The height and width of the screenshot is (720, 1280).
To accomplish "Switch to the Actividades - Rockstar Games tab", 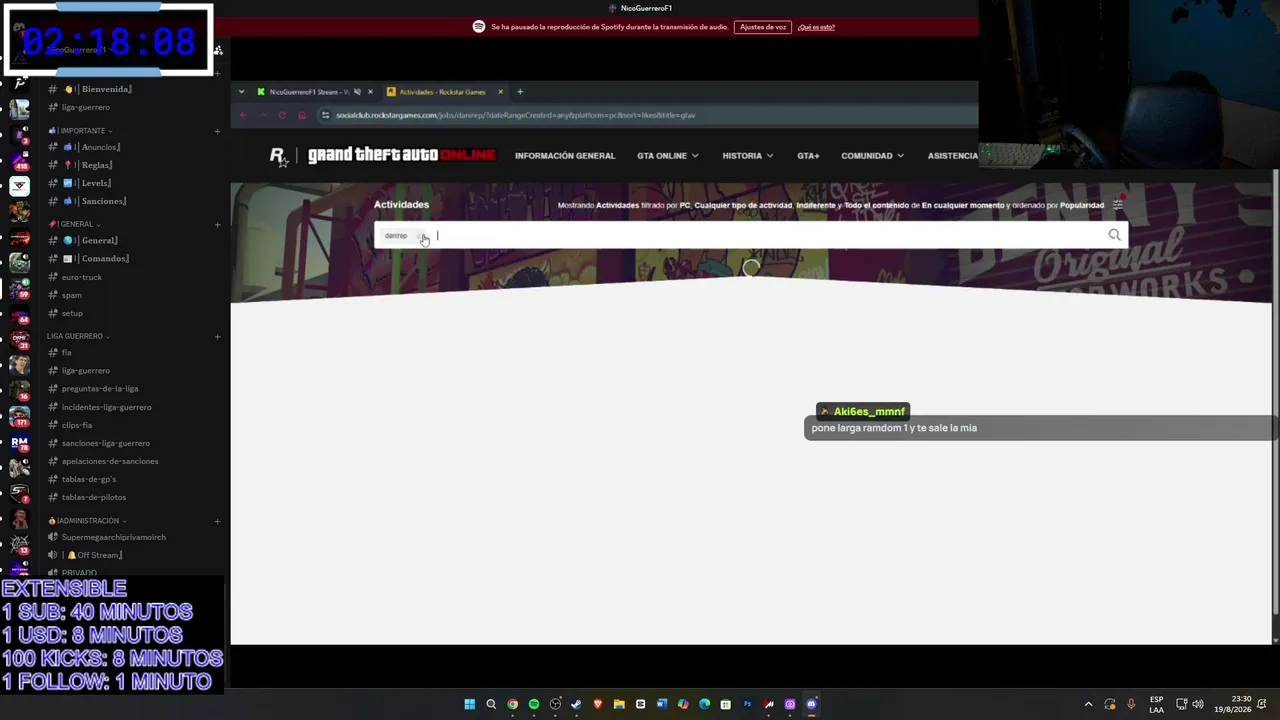I will click(x=444, y=92).
